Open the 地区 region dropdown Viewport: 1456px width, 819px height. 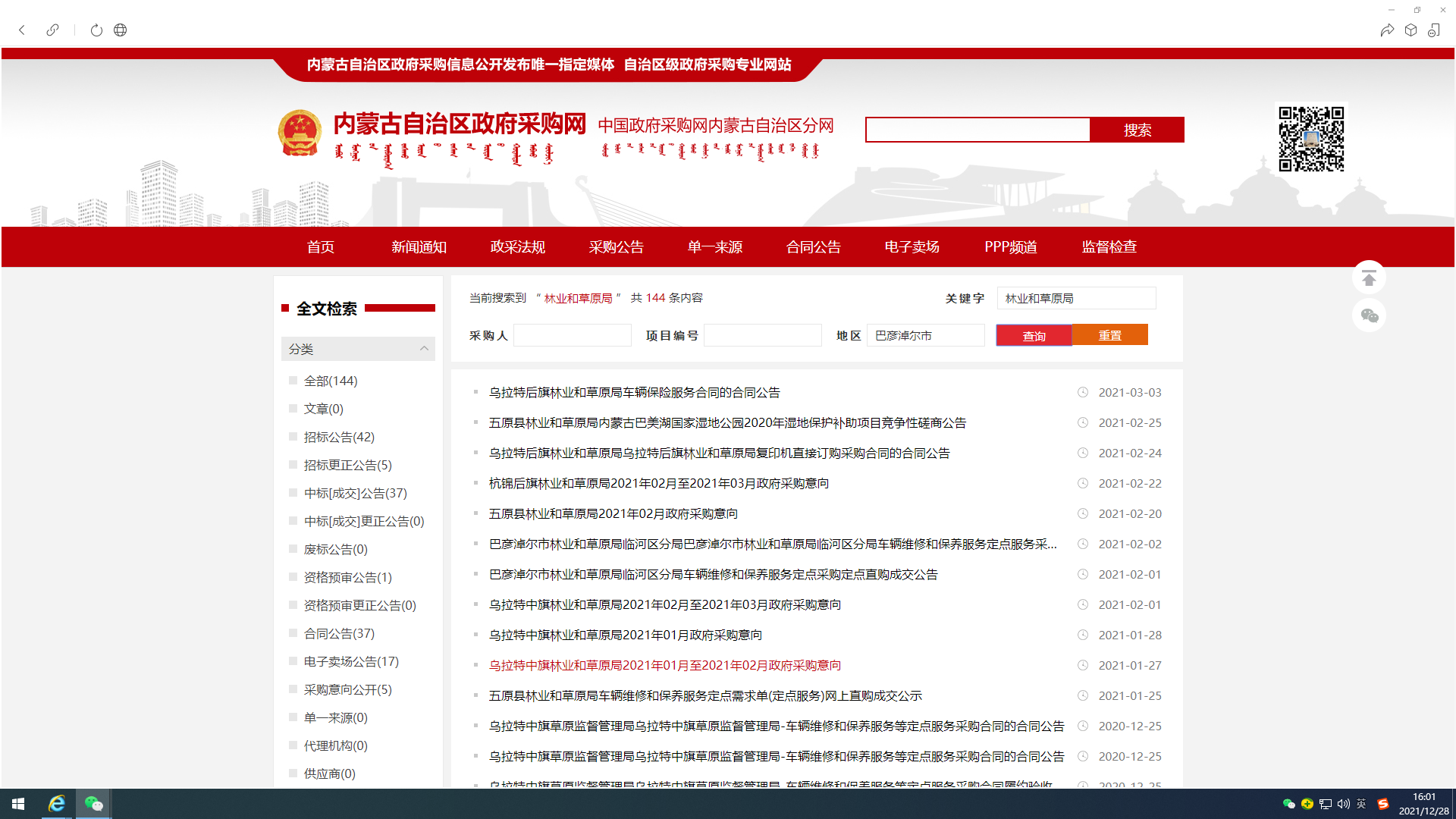coord(925,335)
